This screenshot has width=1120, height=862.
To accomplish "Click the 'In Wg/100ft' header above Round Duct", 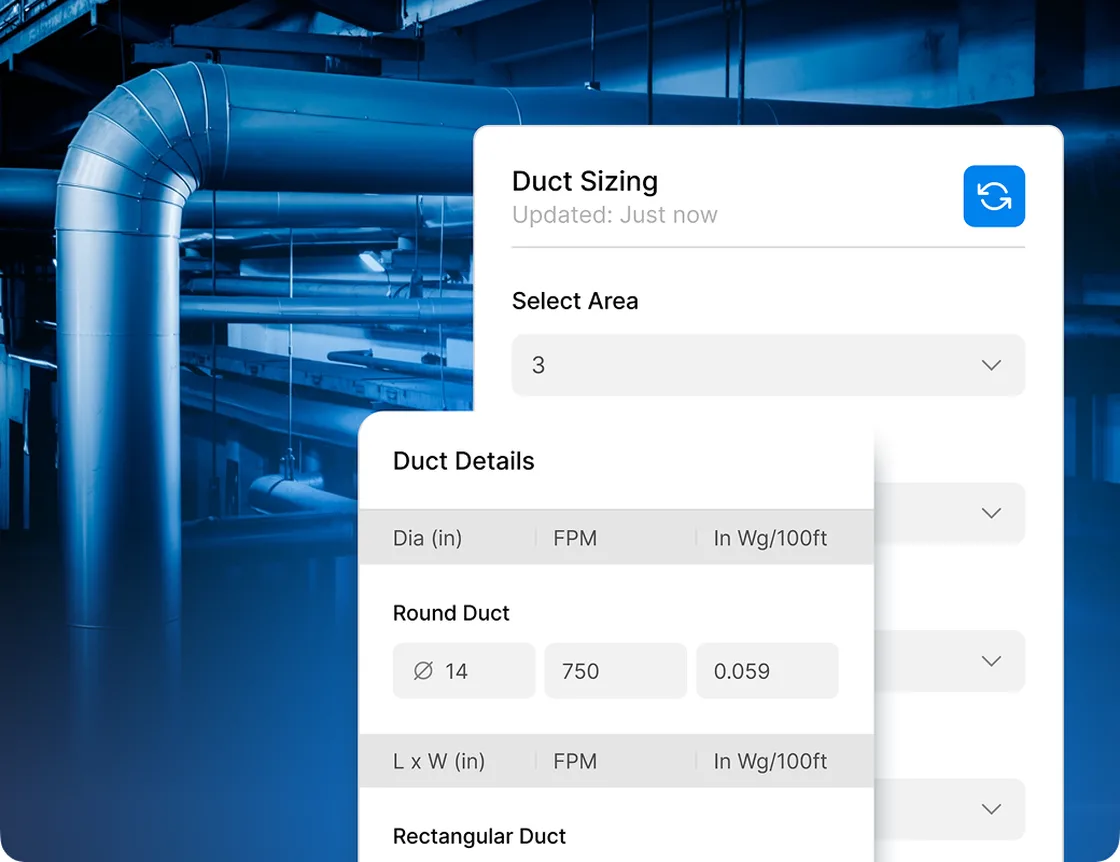I will (x=770, y=538).
